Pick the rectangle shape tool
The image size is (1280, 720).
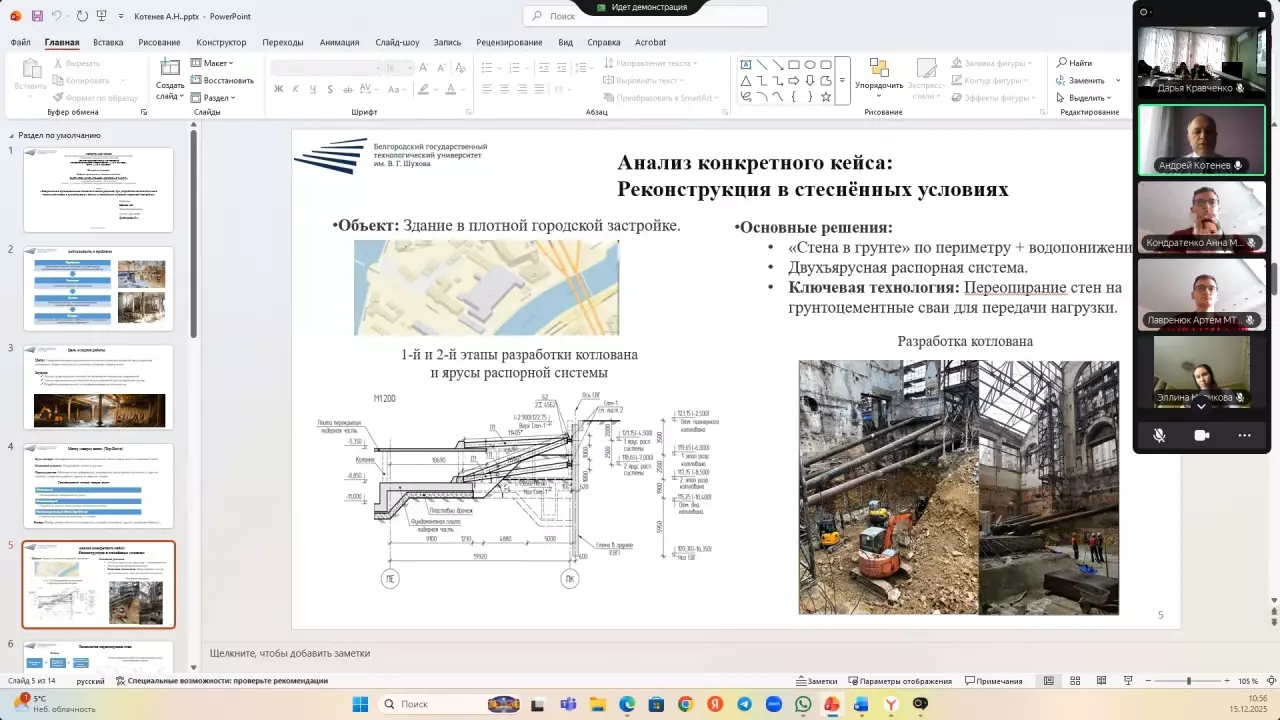click(794, 65)
